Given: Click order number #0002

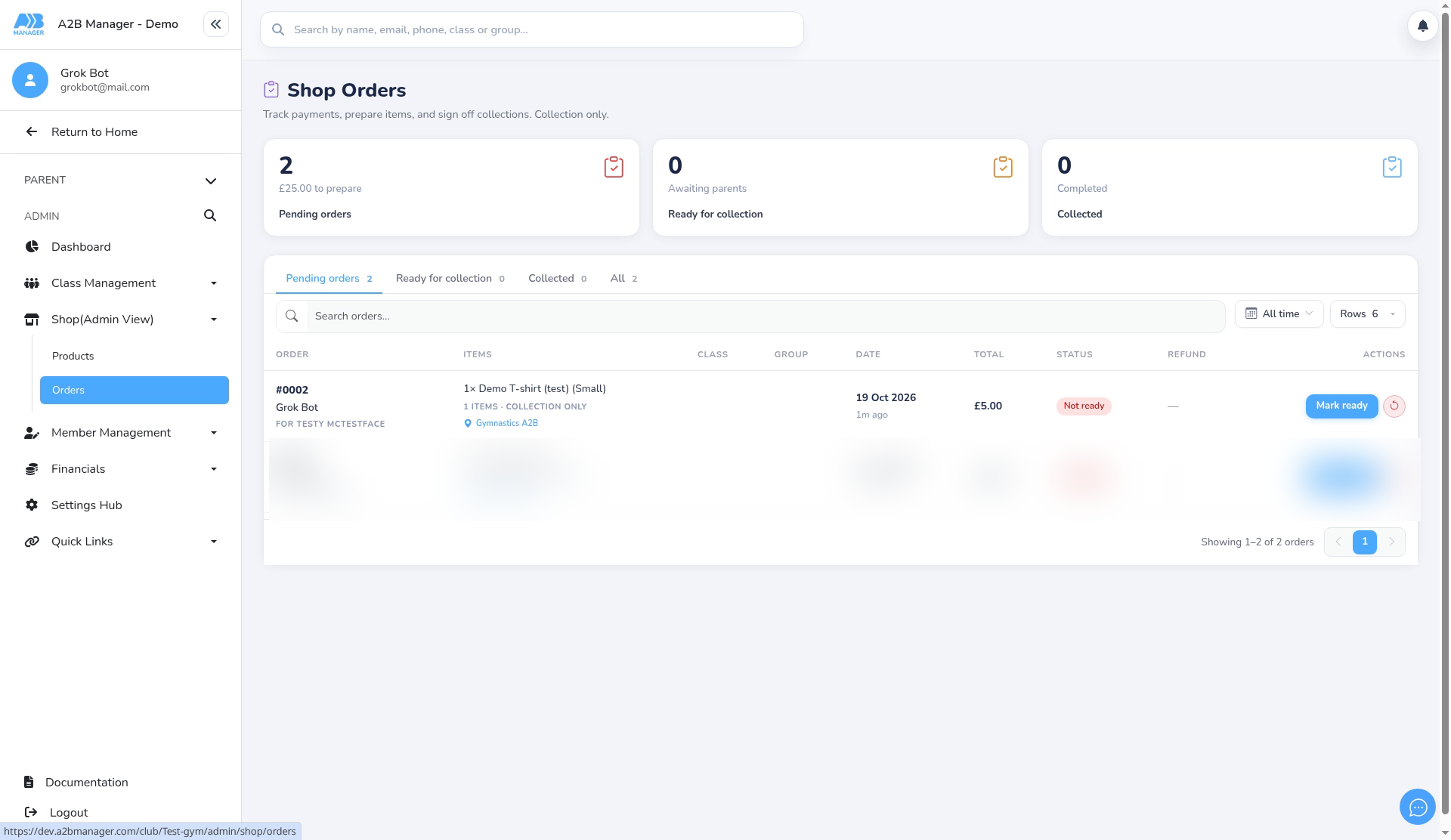Looking at the screenshot, I should pyautogui.click(x=292, y=391).
